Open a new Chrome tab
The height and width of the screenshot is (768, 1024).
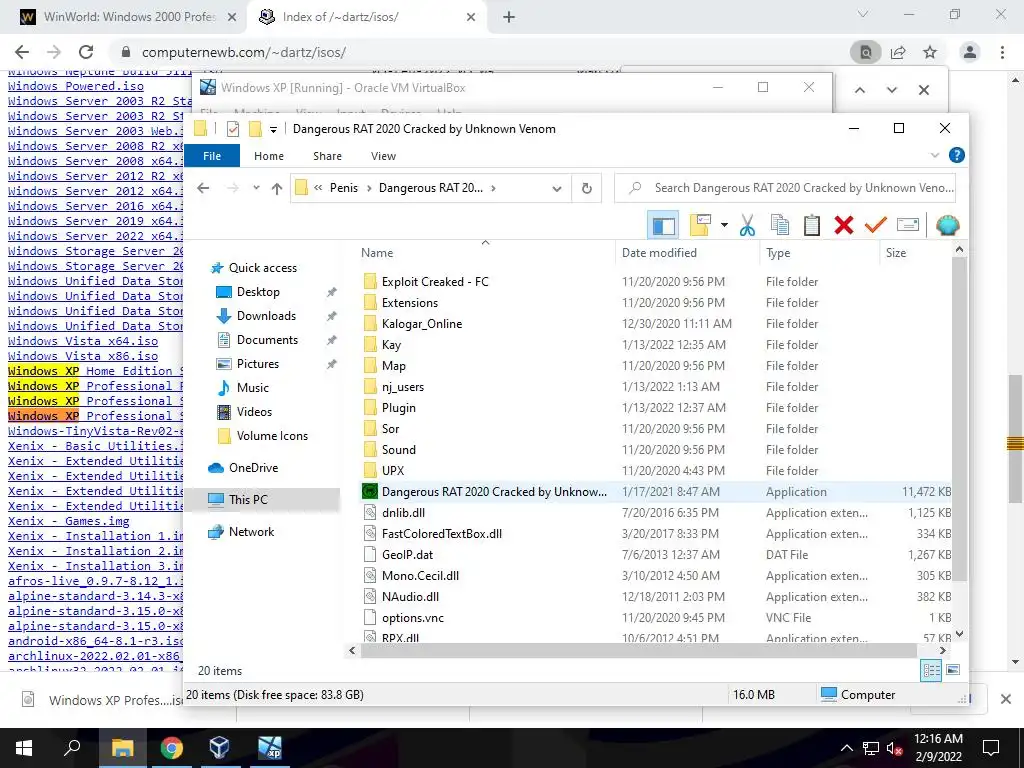click(509, 17)
